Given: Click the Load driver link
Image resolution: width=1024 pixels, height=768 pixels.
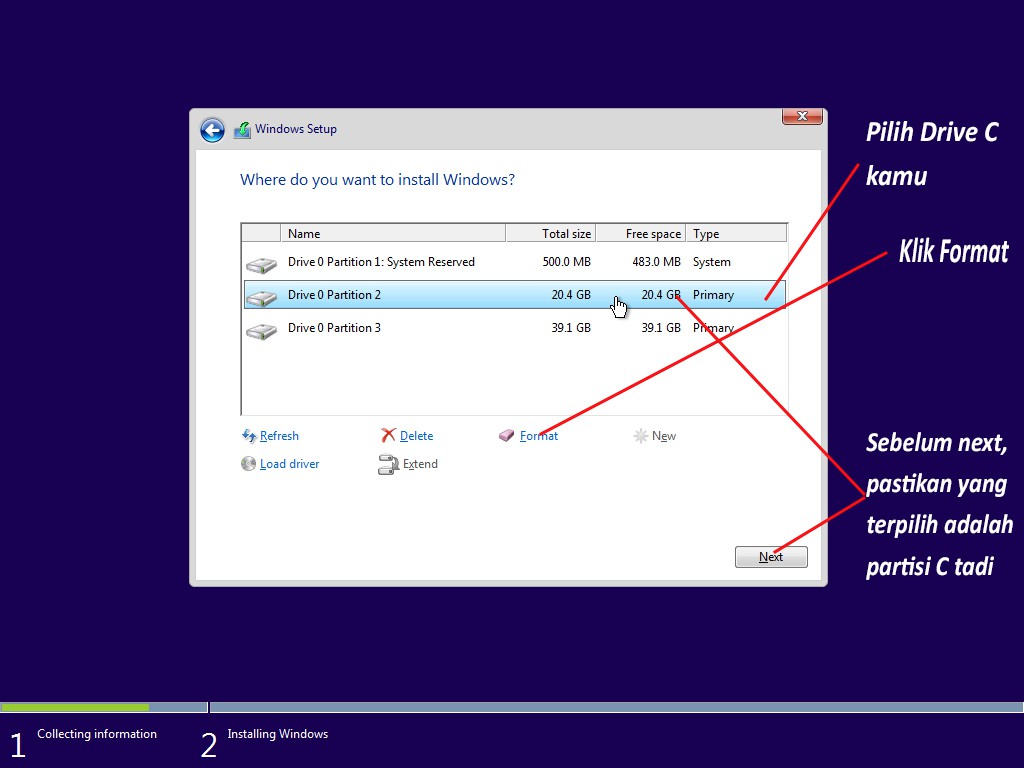Looking at the screenshot, I should (x=289, y=464).
